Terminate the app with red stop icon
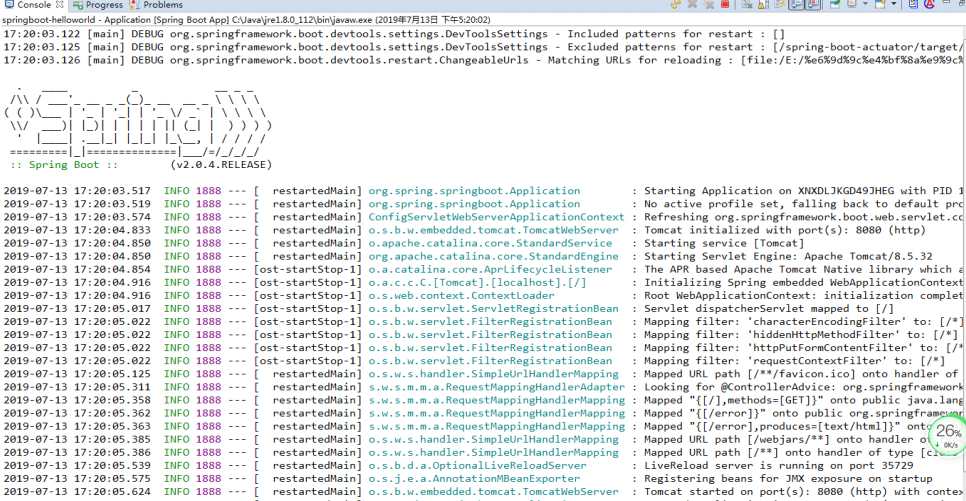966x501 pixels. pos(725,4)
